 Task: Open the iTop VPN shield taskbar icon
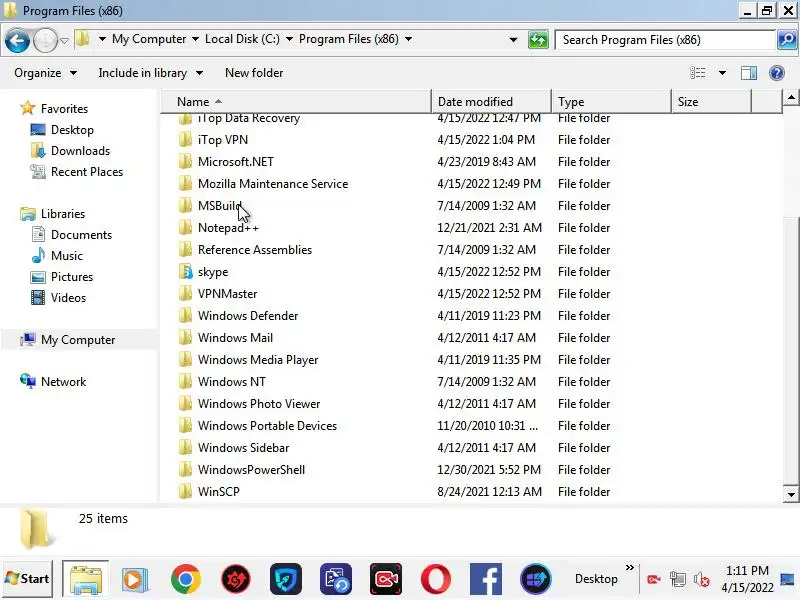(286, 579)
